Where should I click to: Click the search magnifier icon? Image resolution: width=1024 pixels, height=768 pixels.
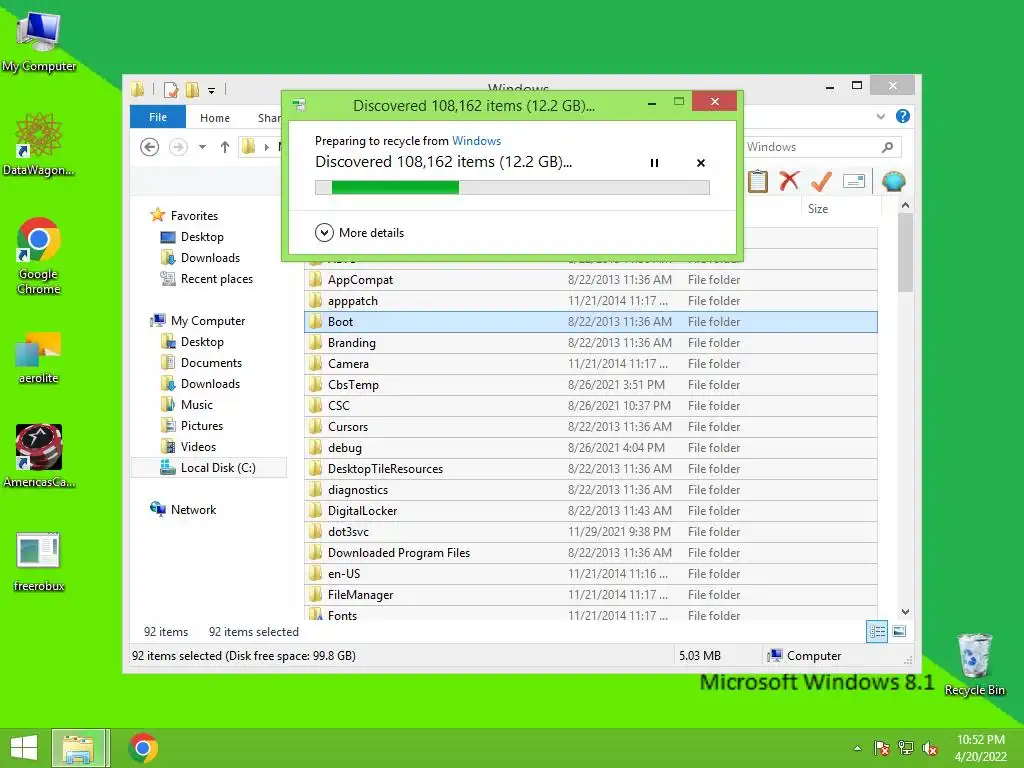click(888, 147)
